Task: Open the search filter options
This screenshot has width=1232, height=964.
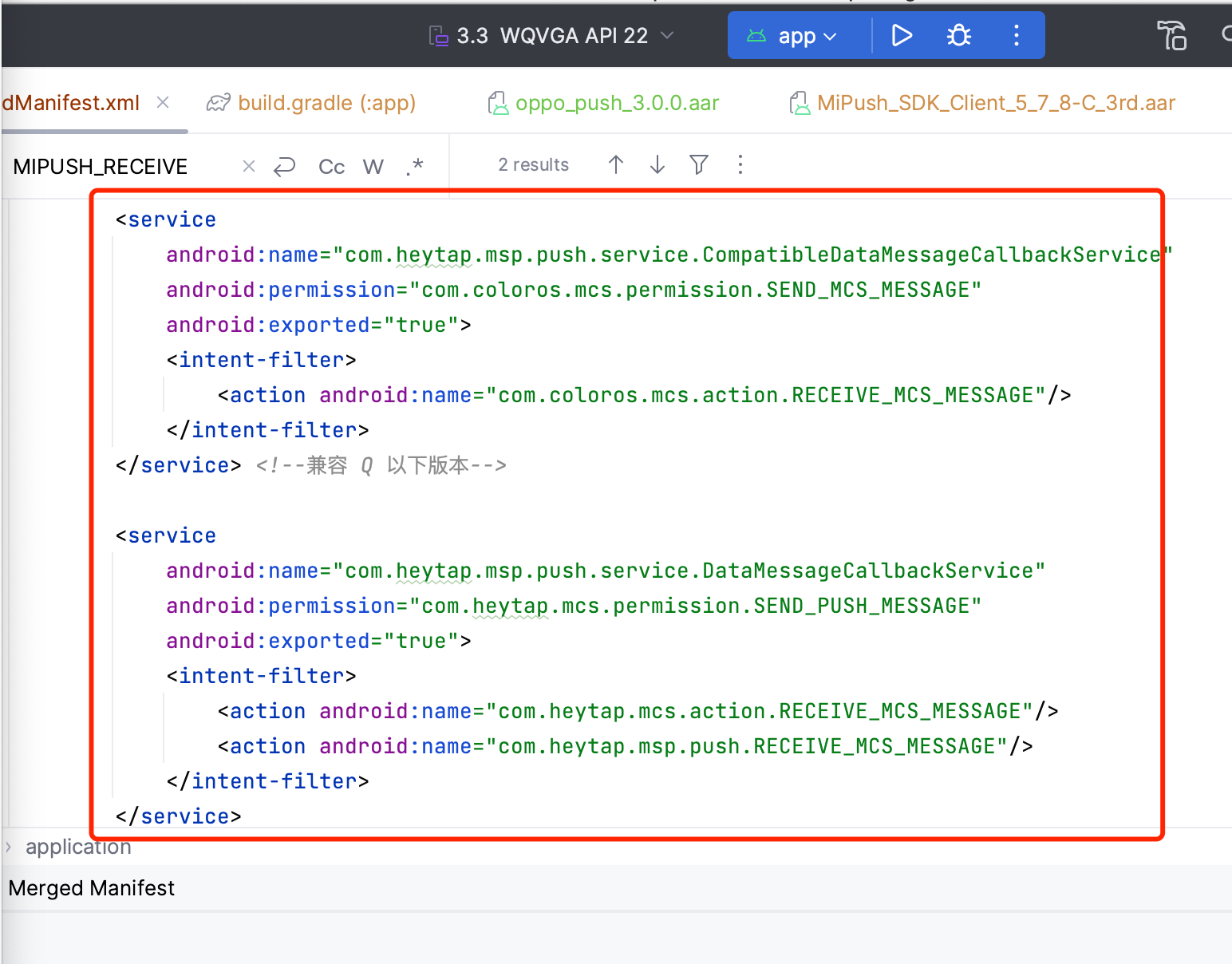Action: pos(699,164)
